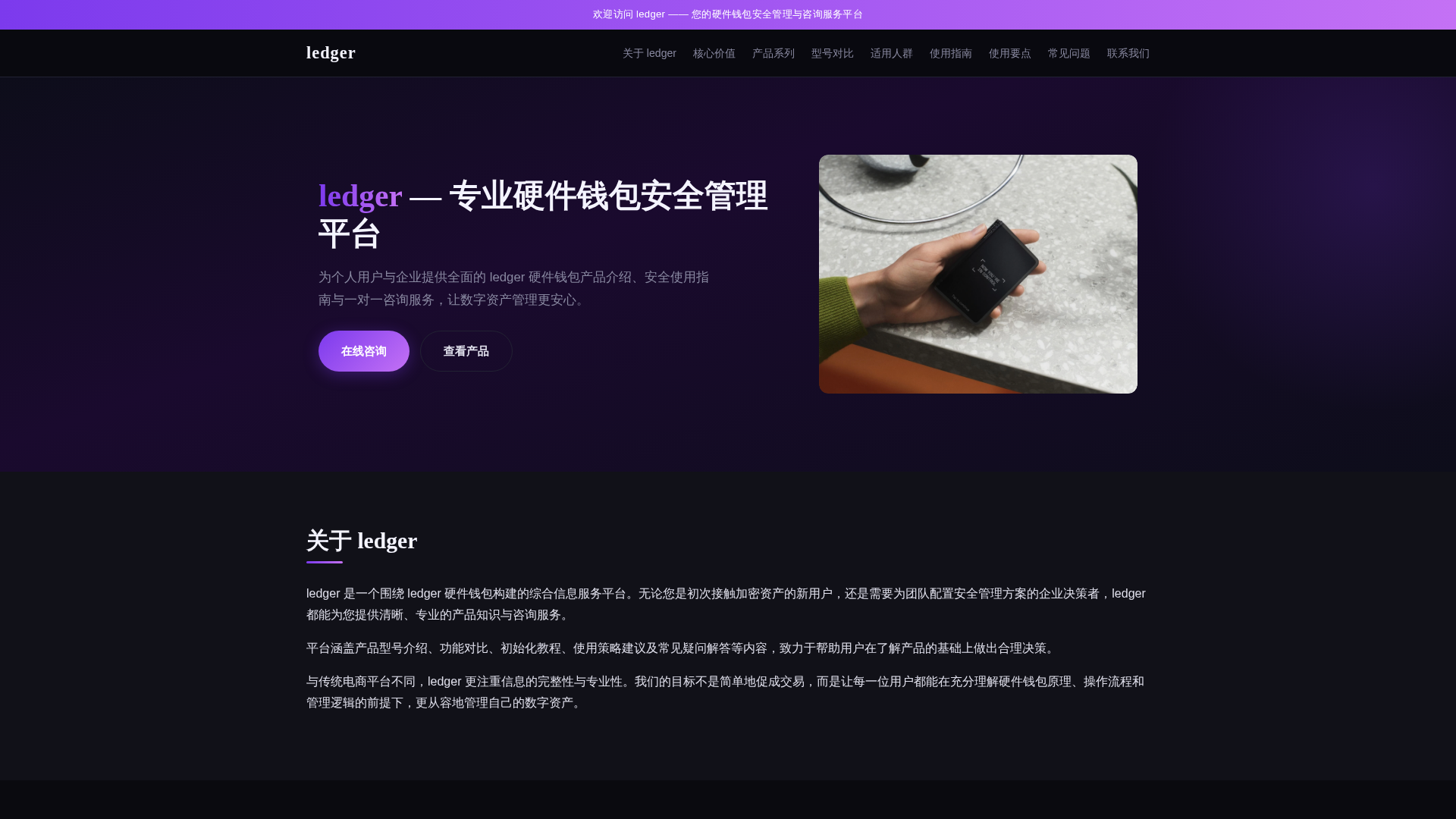Open 使用指南 nav link

[951, 53]
